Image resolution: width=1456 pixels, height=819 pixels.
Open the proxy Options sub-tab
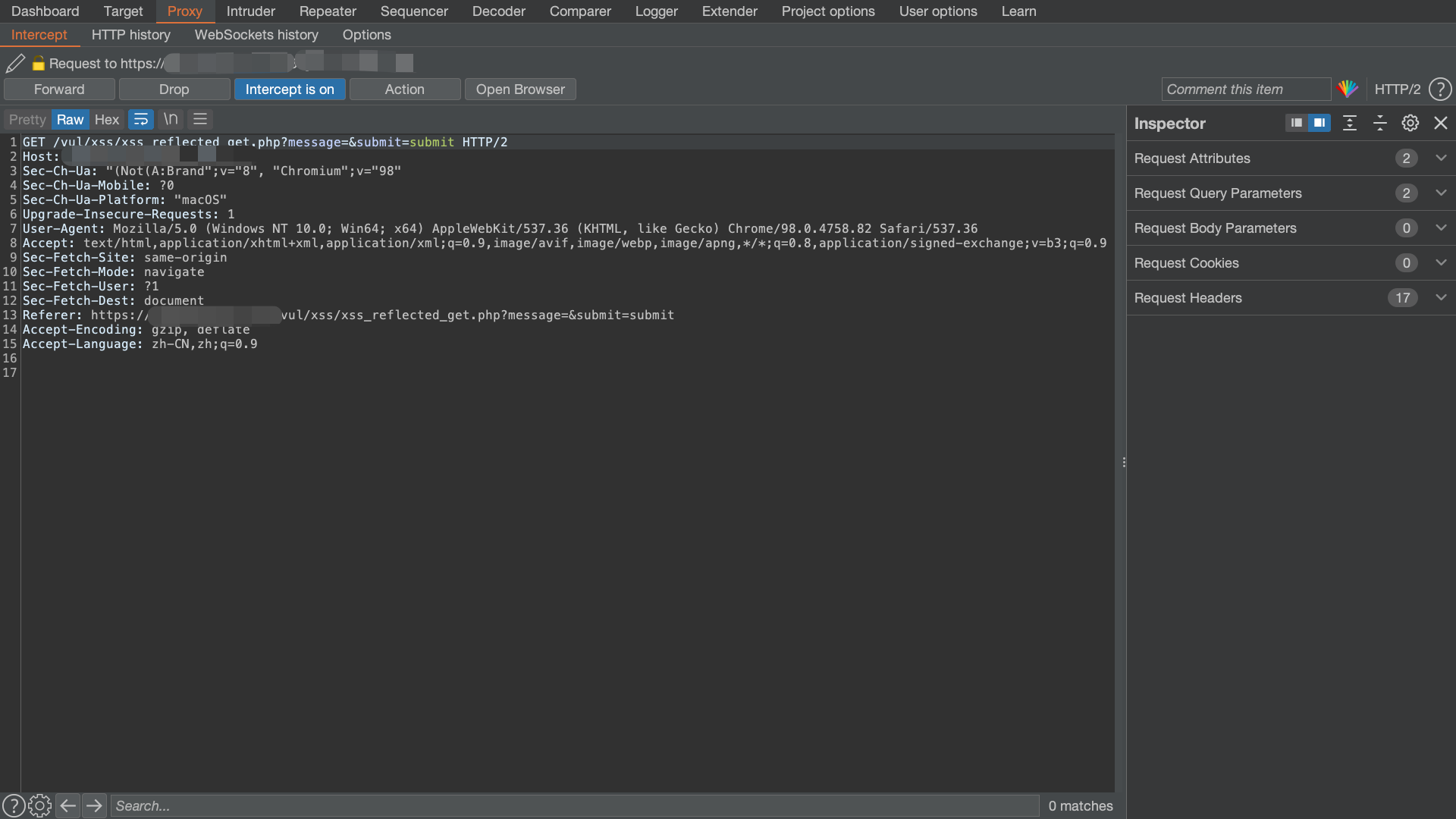pyautogui.click(x=366, y=35)
